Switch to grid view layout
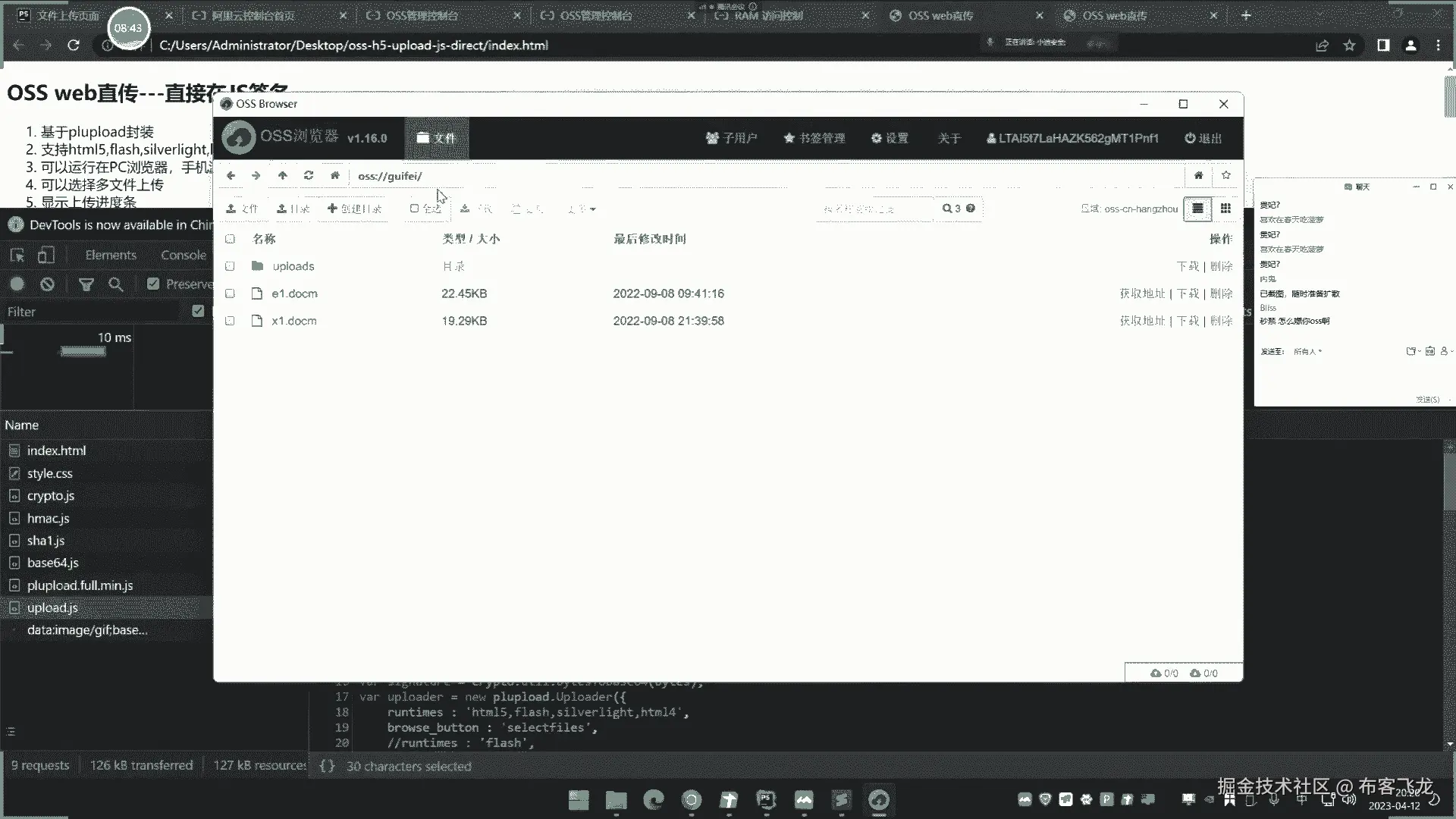Image resolution: width=1456 pixels, height=819 pixels. [x=1225, y=209]
